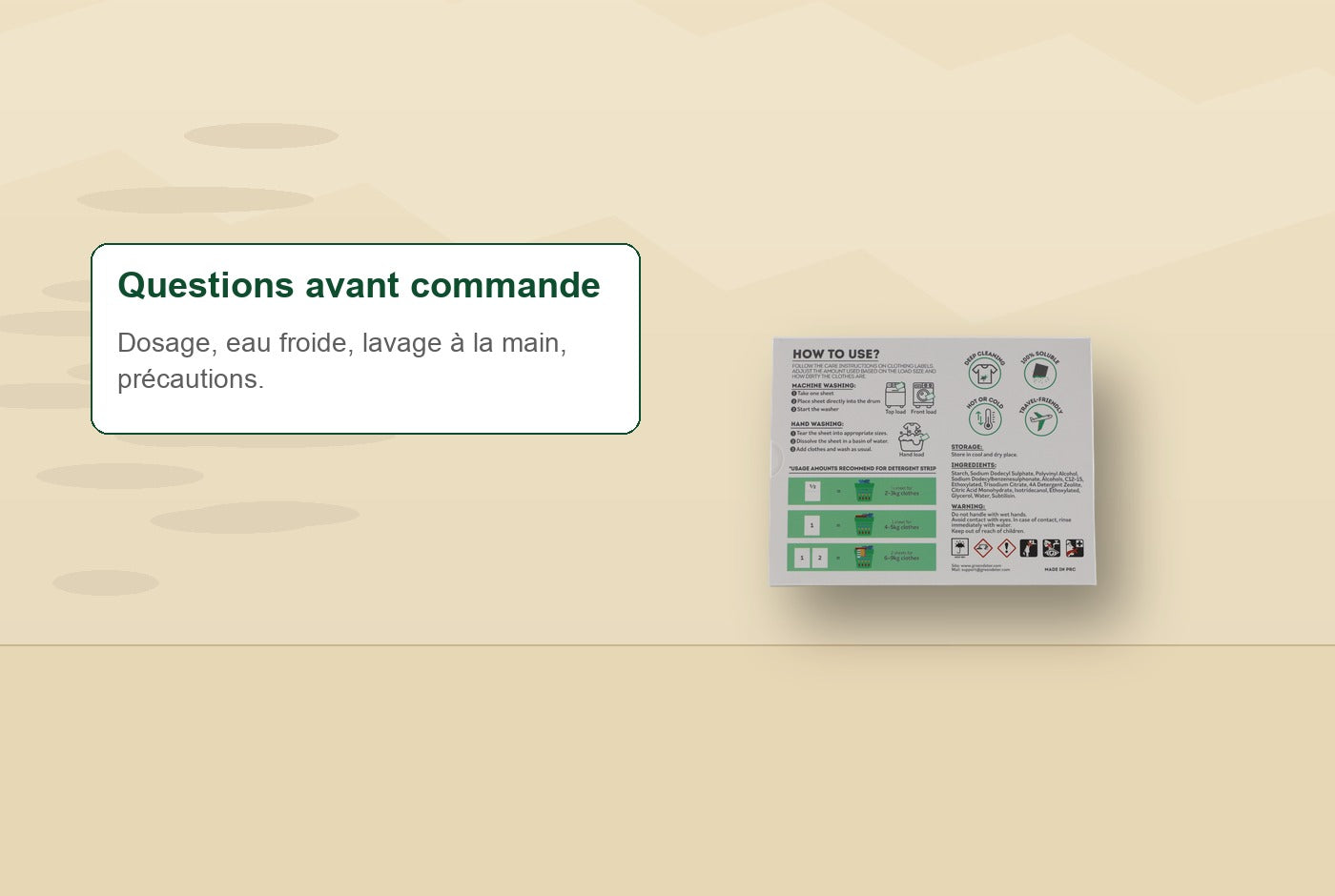Click the keep dry umbrella icon
This screenshot has height=896, width=1335.
(960, 547)
